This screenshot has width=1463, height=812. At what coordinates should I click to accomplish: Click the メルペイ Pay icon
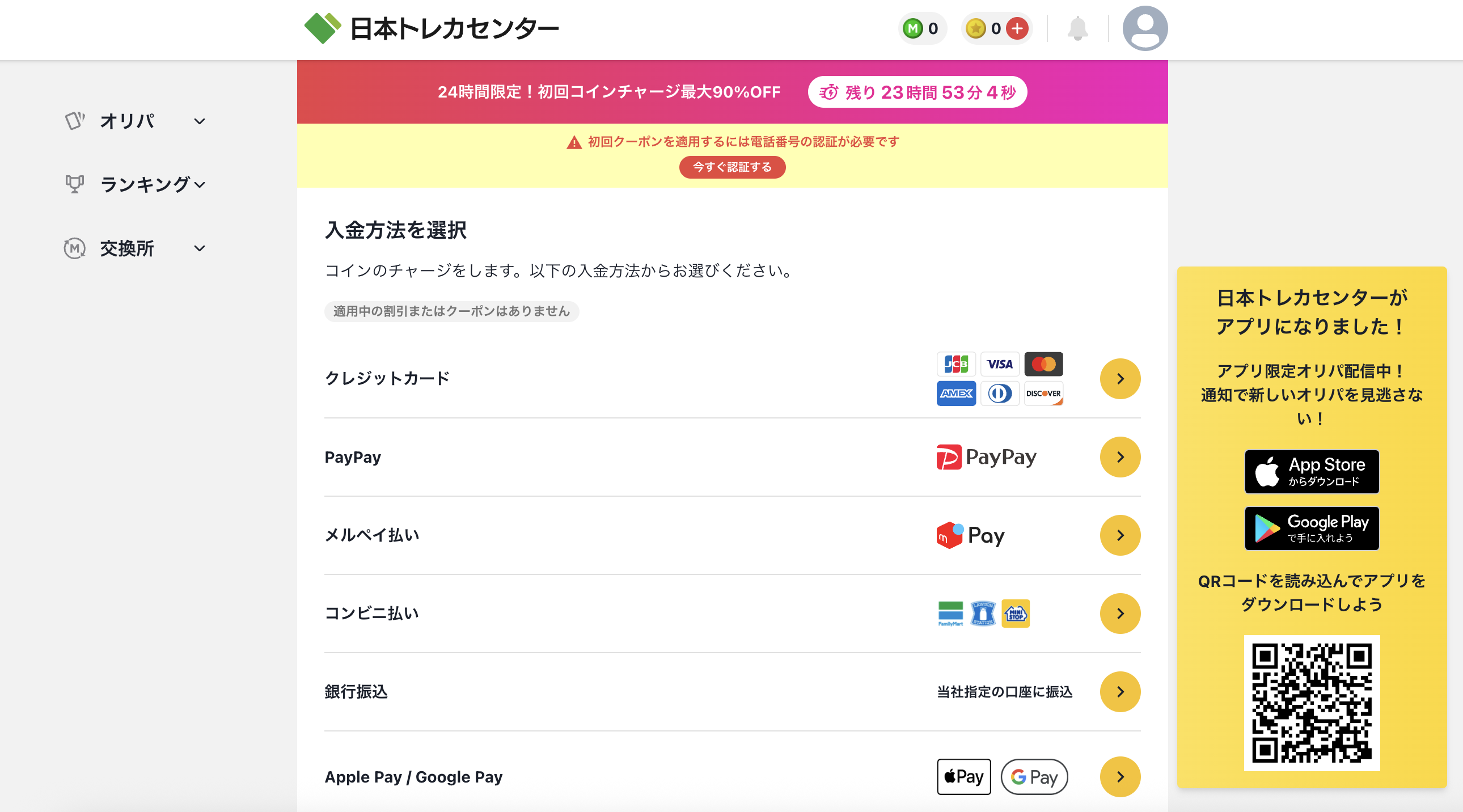pos(970,535)
